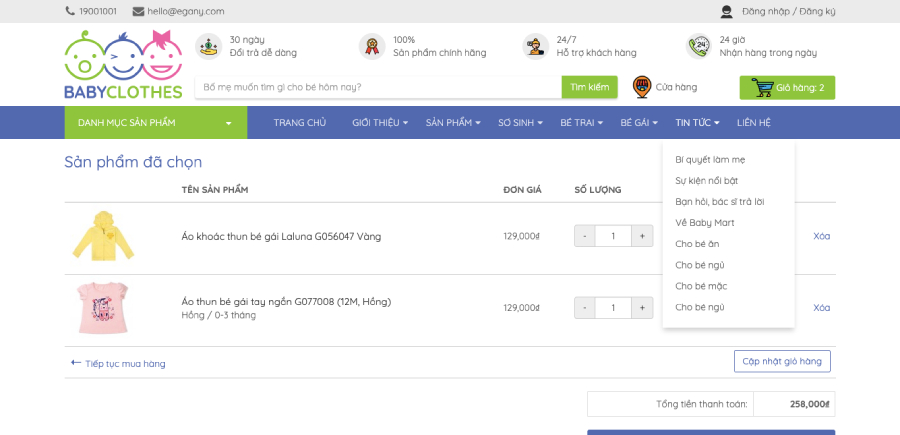Click the Đơn giá column header
Image resolution: width=900 pixels, height=435 pixels.
pyautogui.click(x=522, y=189)
